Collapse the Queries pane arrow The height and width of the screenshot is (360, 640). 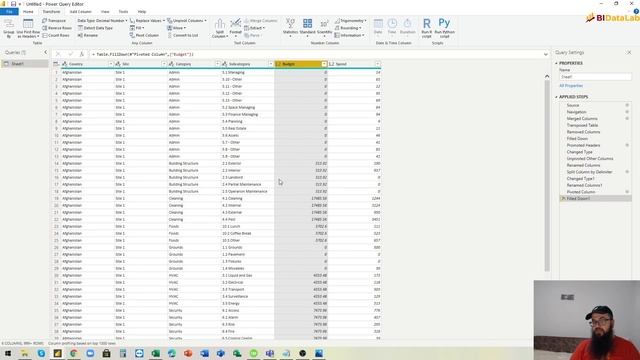coord(45,52)
